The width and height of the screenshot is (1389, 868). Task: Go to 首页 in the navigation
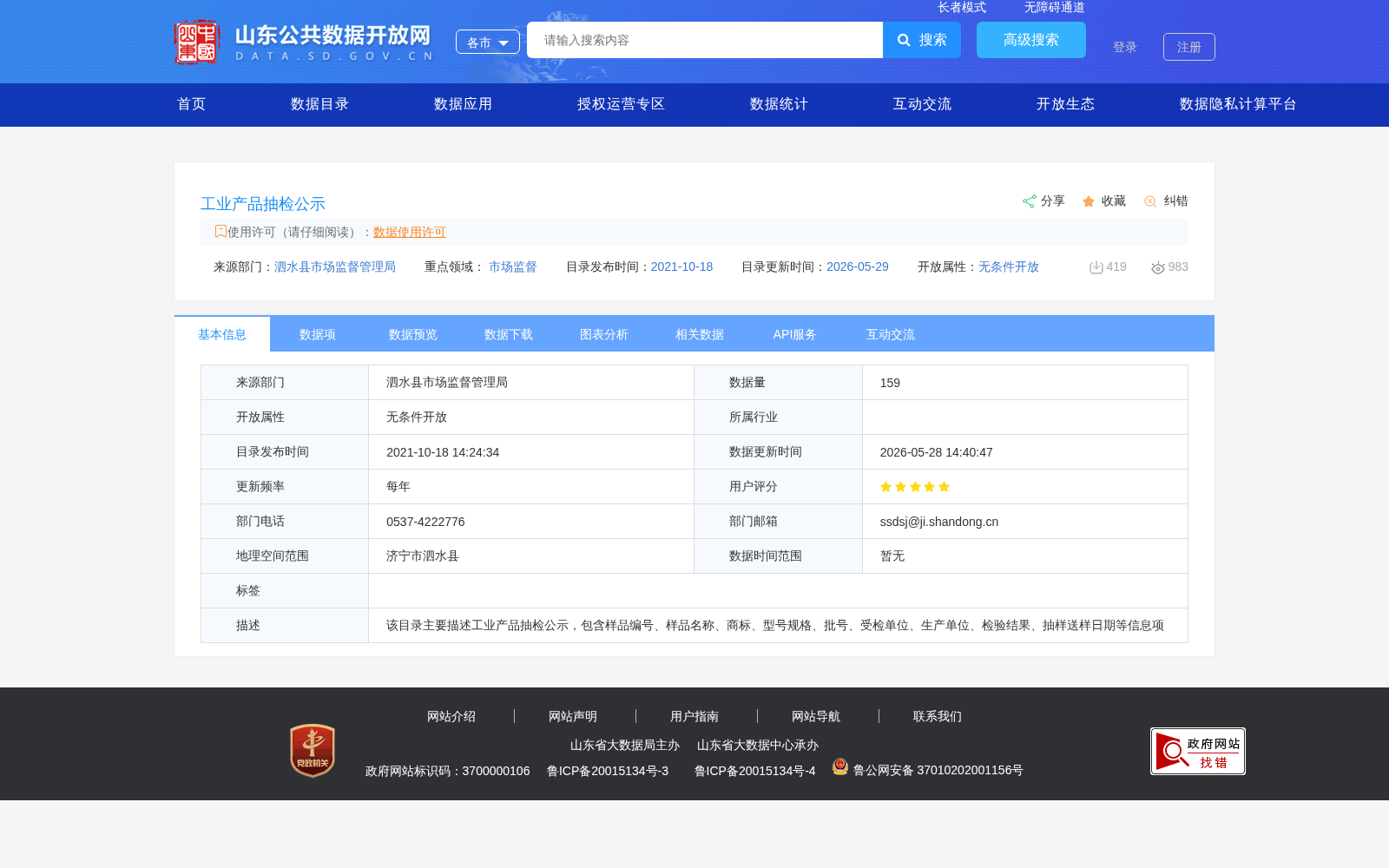tap(192, 104)
